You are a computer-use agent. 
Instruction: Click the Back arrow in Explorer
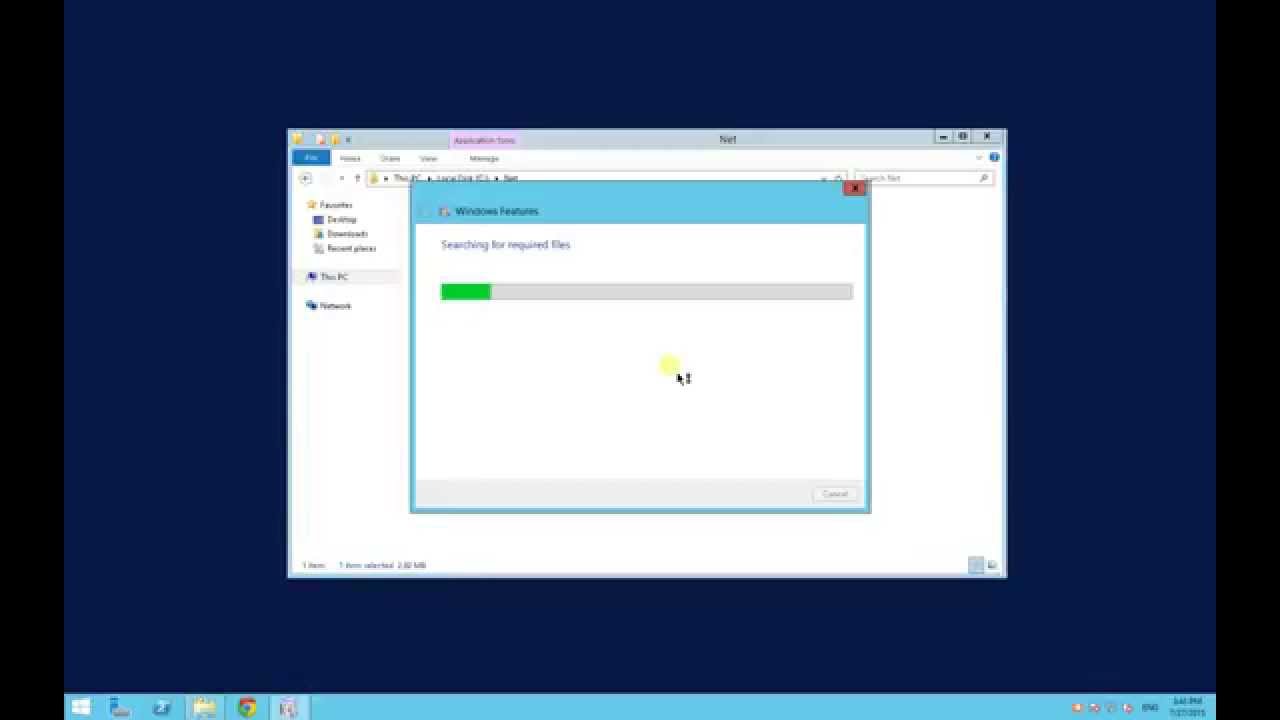[x=305, y=178]
